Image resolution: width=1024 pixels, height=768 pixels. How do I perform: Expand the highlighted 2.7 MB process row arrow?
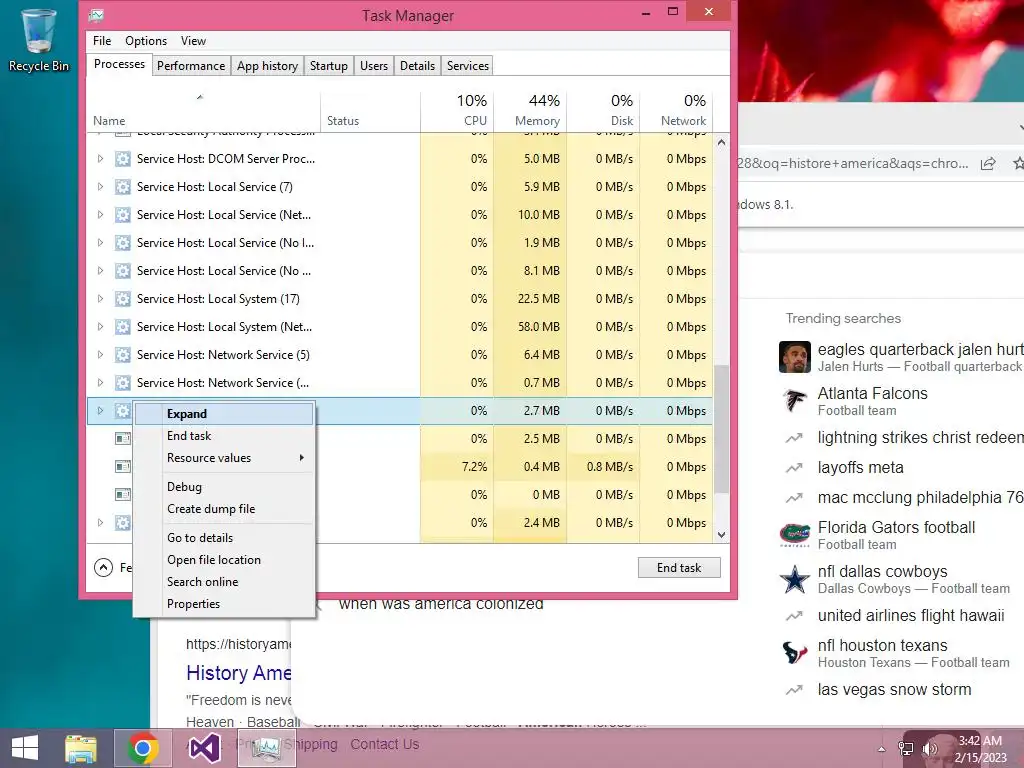click(x=100, y=411)
